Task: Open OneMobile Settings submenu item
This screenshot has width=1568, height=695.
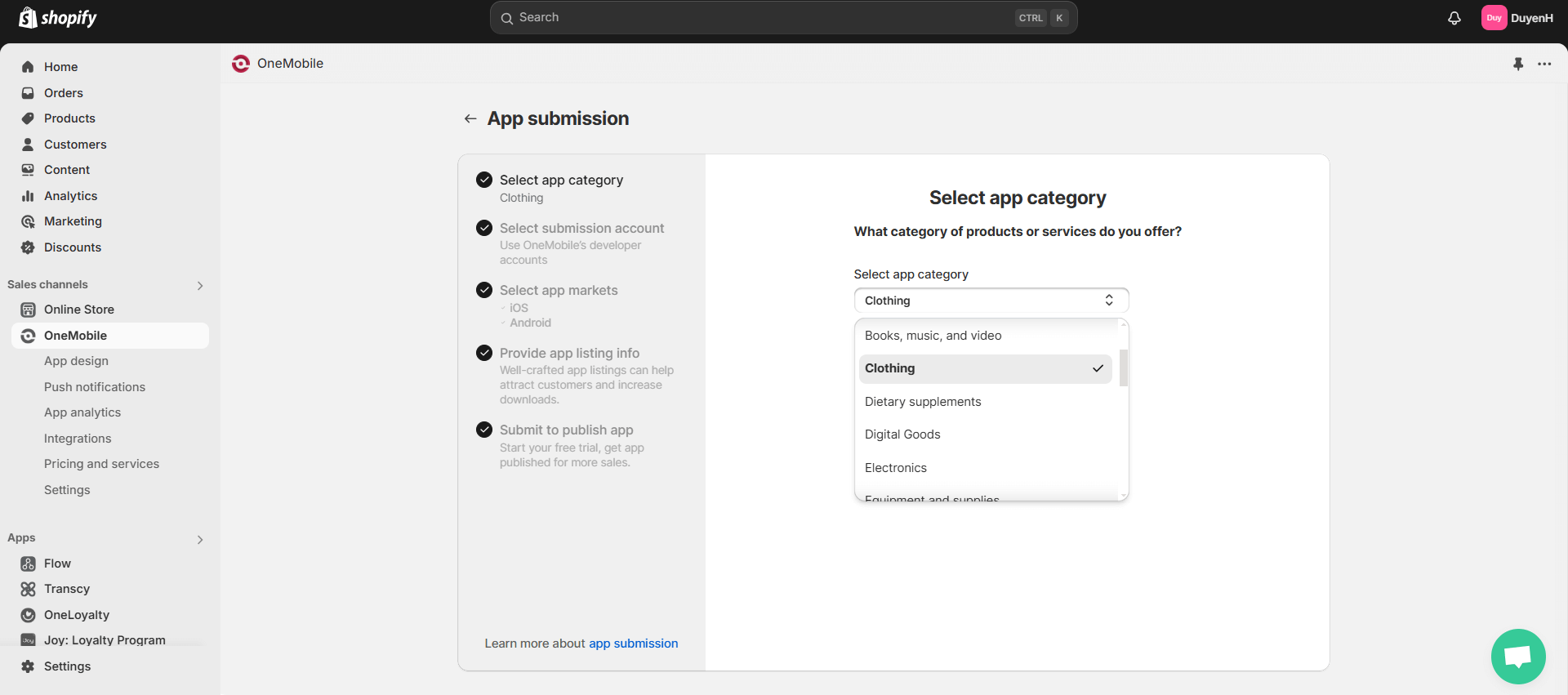Action: (x=67, y=490)
